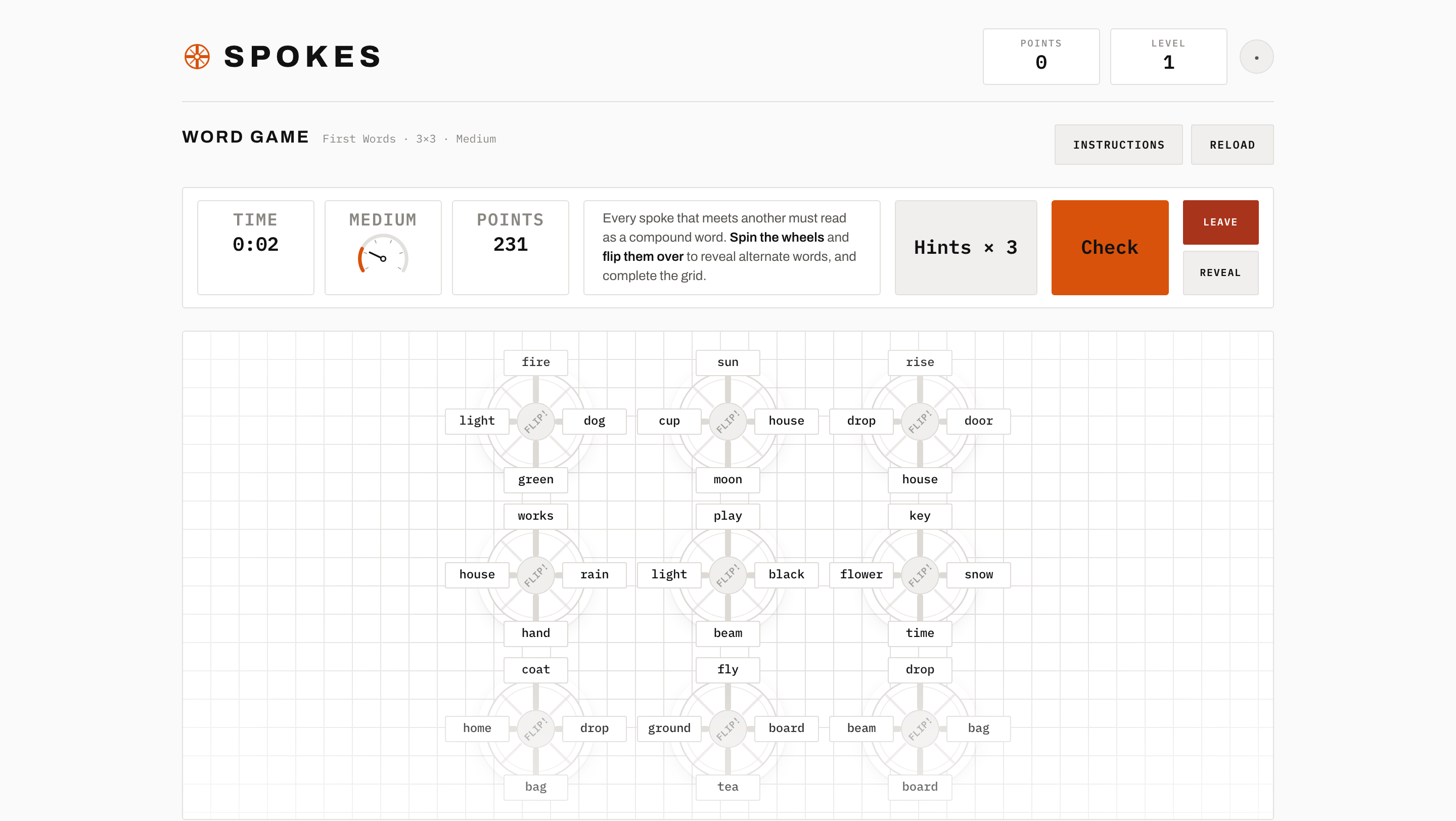Select the 'hand' spoke word
The image size is (1456, 821).
click(x=535, y=633)
